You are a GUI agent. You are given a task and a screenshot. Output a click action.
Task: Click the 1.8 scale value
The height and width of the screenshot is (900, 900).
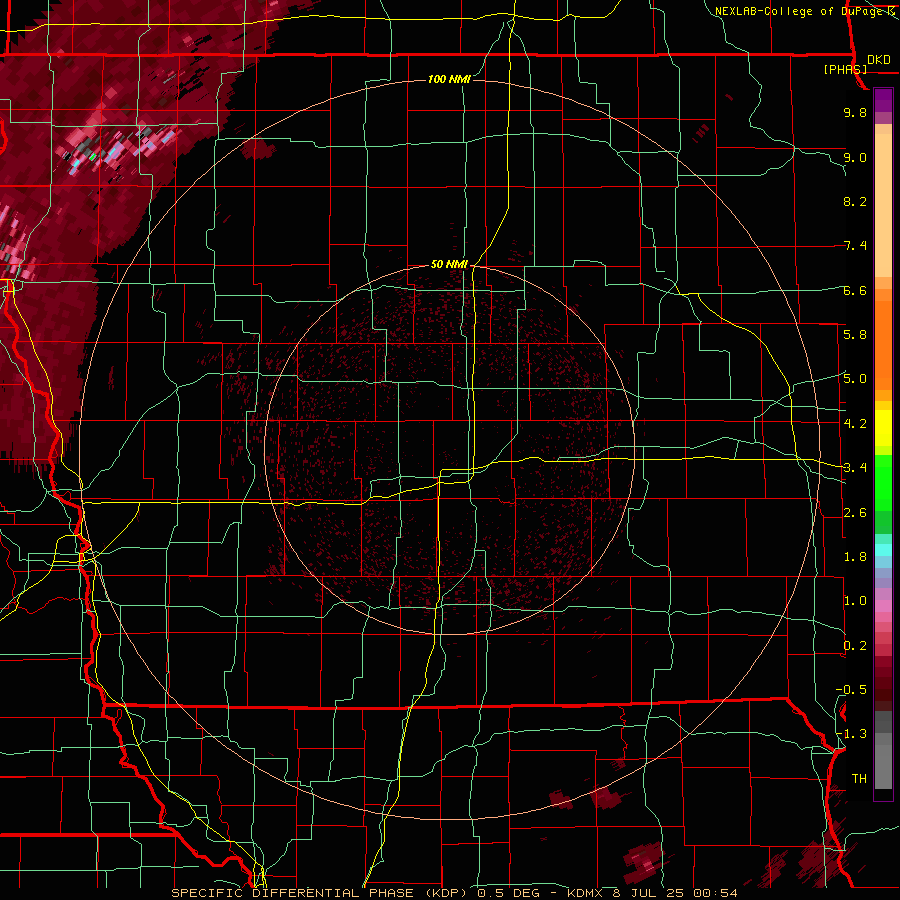[x=855, y=557]
